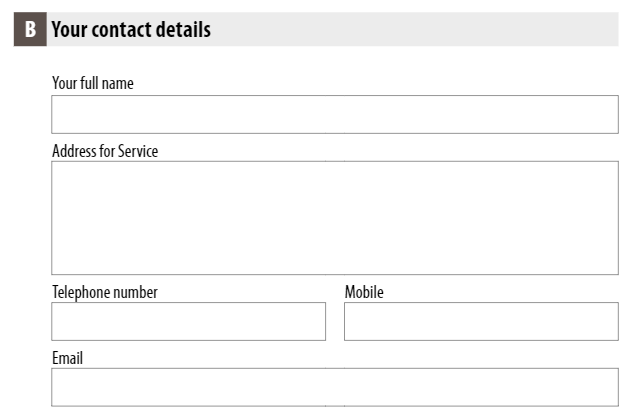
Task: Focus the Email input field
Action: click(x=335, y=387)
